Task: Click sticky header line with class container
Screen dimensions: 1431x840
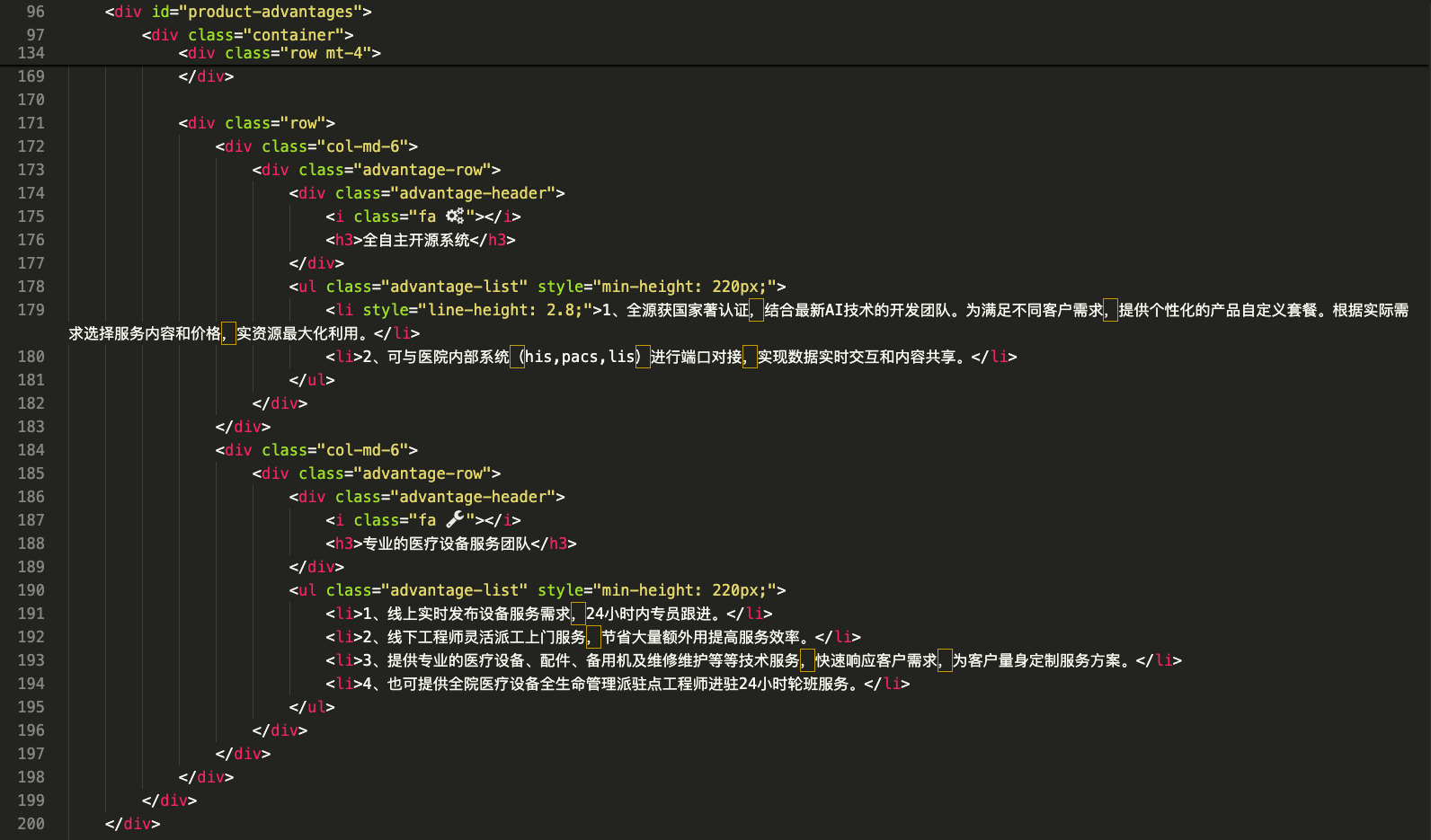Action: 247,35
